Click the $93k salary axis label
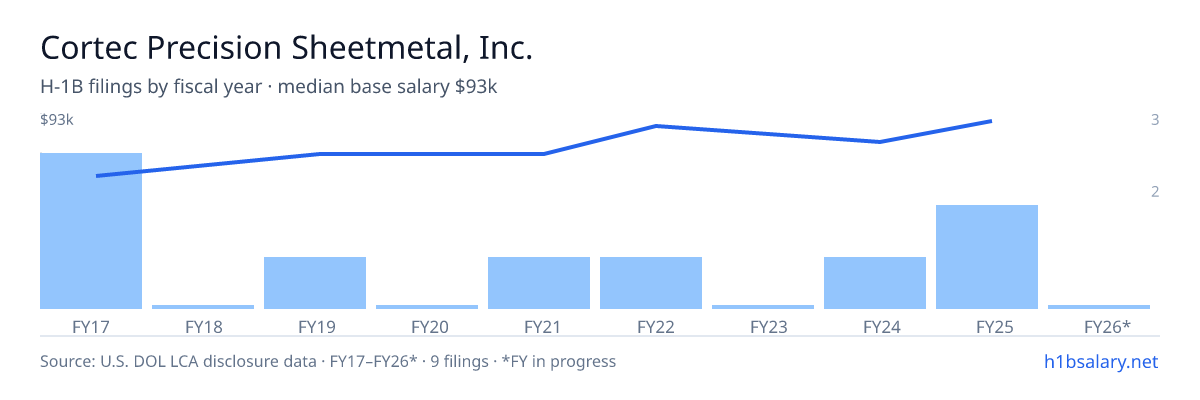The width and height of the screenshot is (1200, 400). pos(57,120)
